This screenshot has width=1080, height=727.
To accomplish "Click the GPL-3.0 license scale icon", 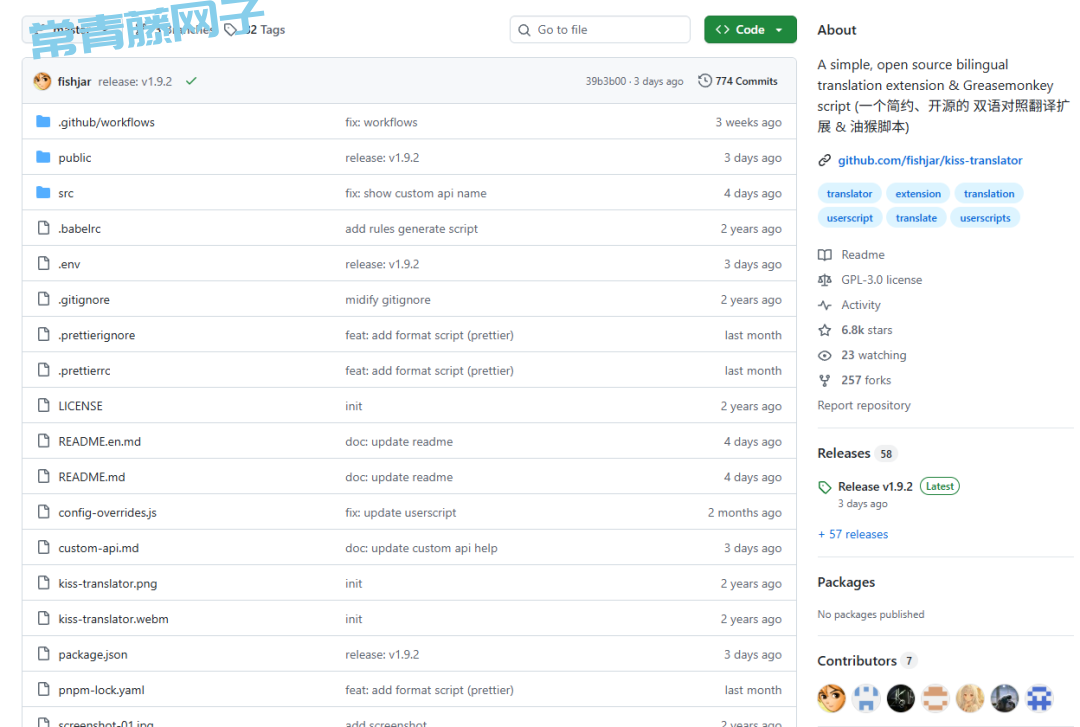I will point(824,280).
